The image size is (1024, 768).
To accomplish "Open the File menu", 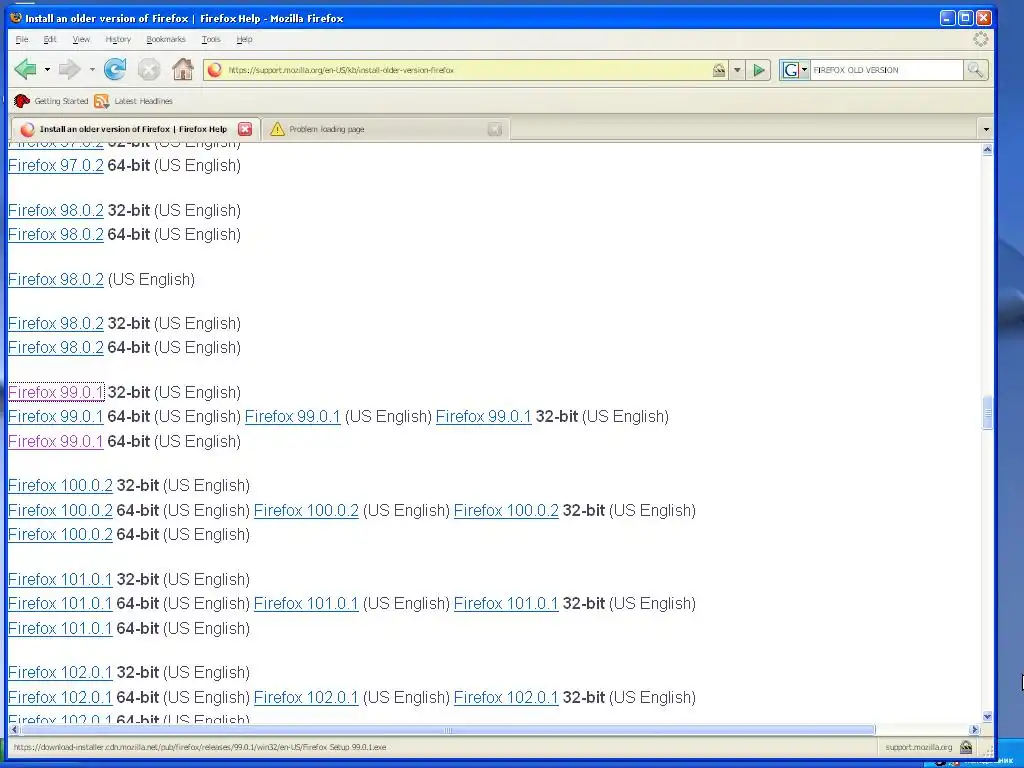I will (22, 39).
